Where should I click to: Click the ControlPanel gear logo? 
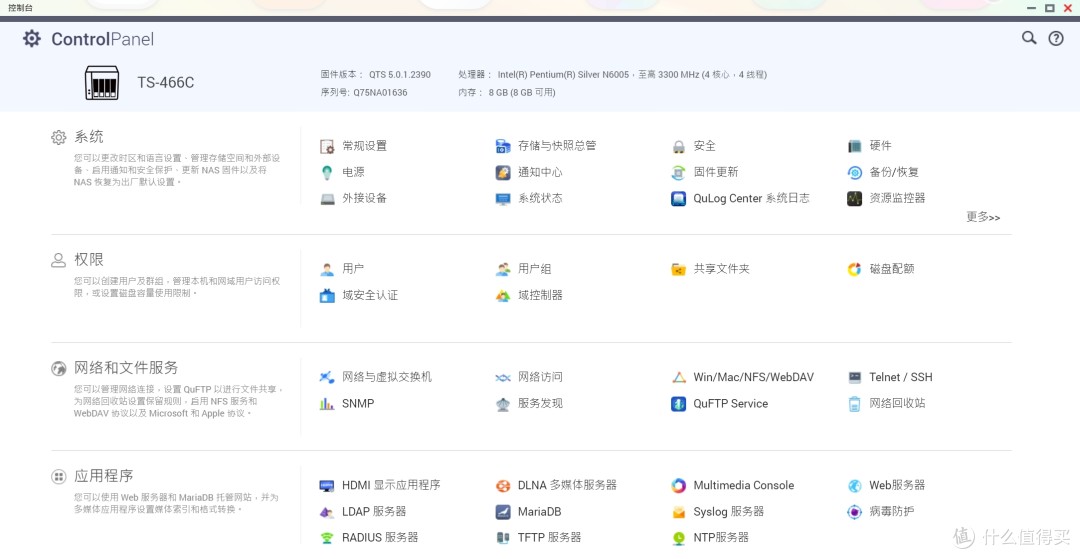pos(32,39)
